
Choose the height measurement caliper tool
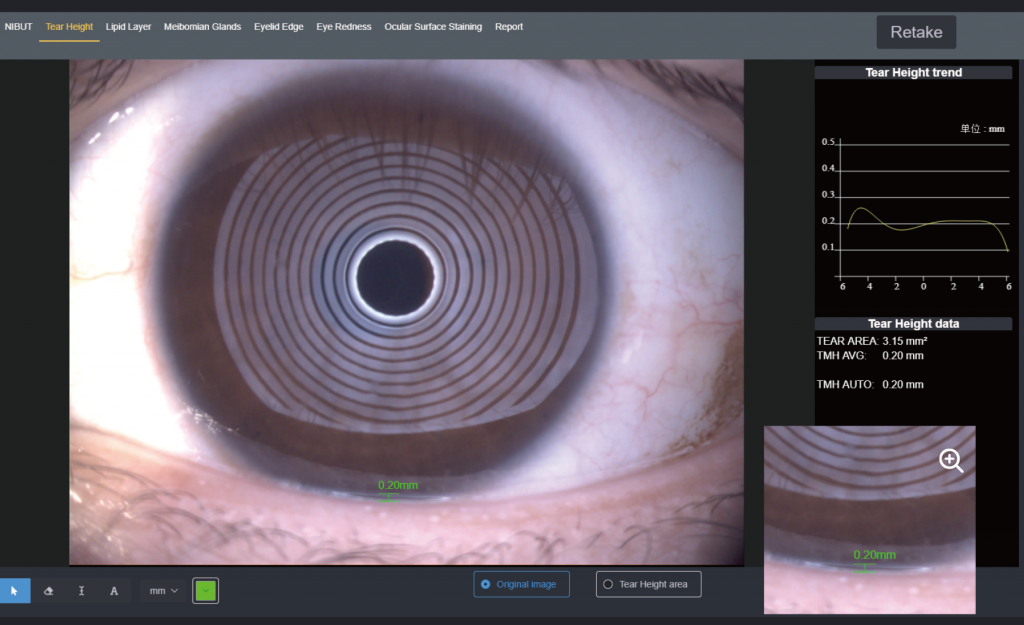[81, 590]
